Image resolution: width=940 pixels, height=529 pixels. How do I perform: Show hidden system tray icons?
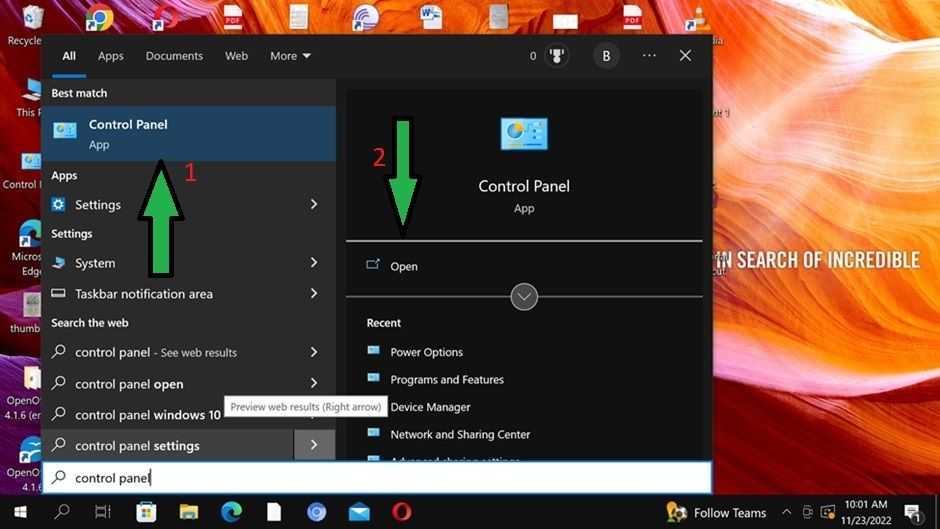786,512
